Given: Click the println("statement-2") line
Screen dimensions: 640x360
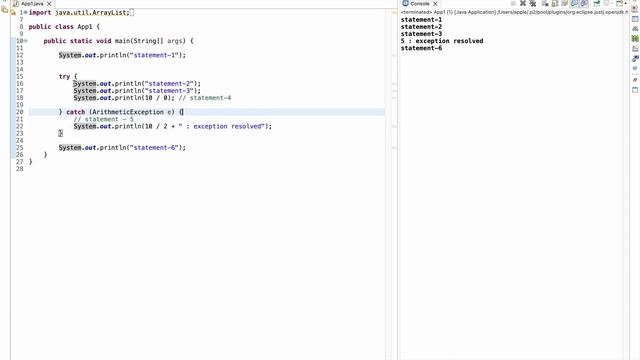Looking at the screenshot, I should tap(137, 84).
